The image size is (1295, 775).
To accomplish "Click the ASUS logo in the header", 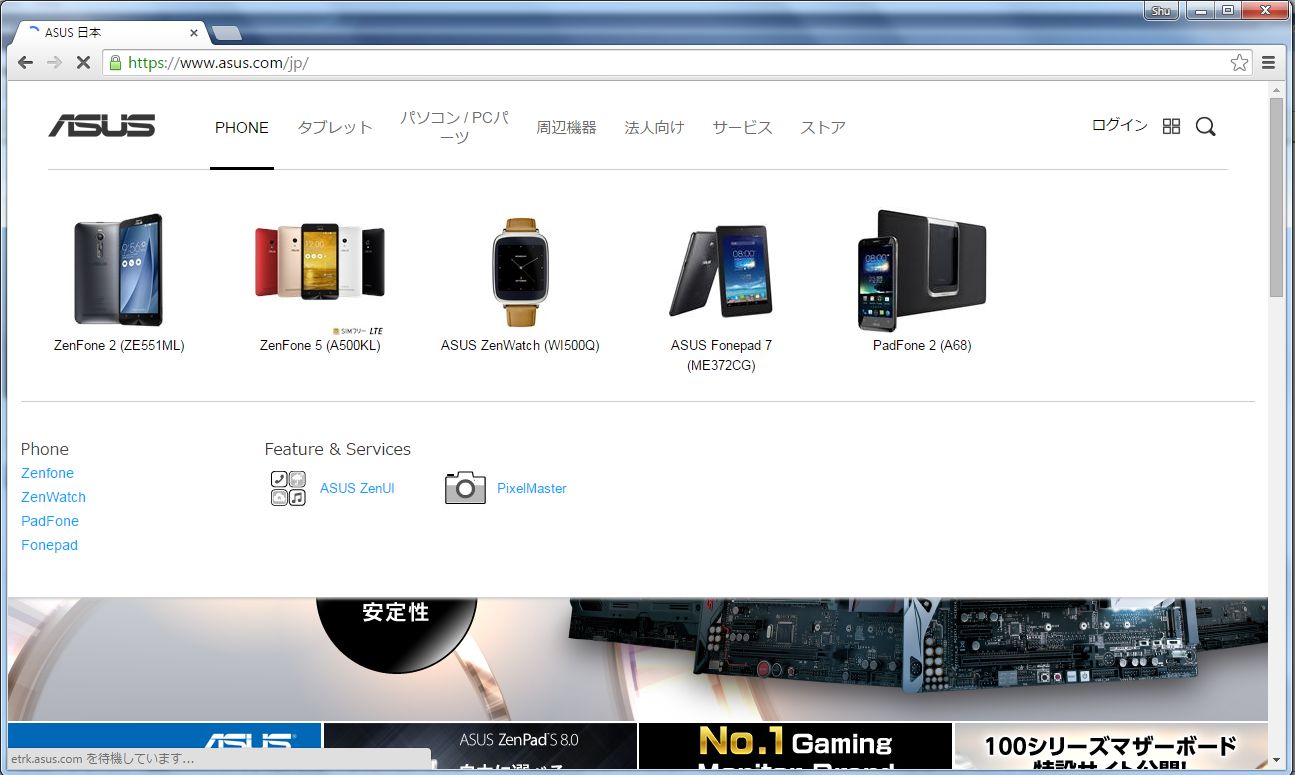I will click(102, 126).
